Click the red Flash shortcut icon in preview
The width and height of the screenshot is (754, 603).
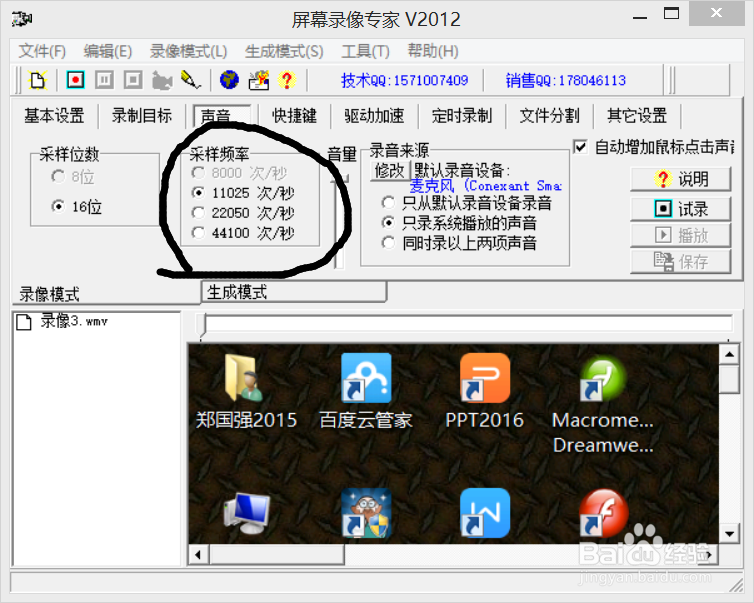(x=603, y=513)
